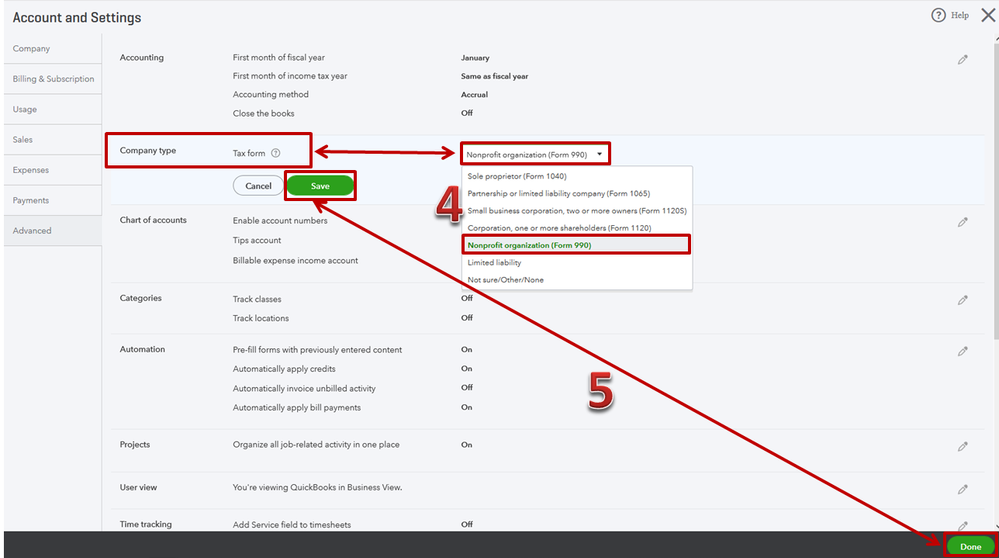Image resolution: width=999 pixels, height=558 pixels.
Task: Click the Automatically apply credits setting
Action: tap(284, 369)
